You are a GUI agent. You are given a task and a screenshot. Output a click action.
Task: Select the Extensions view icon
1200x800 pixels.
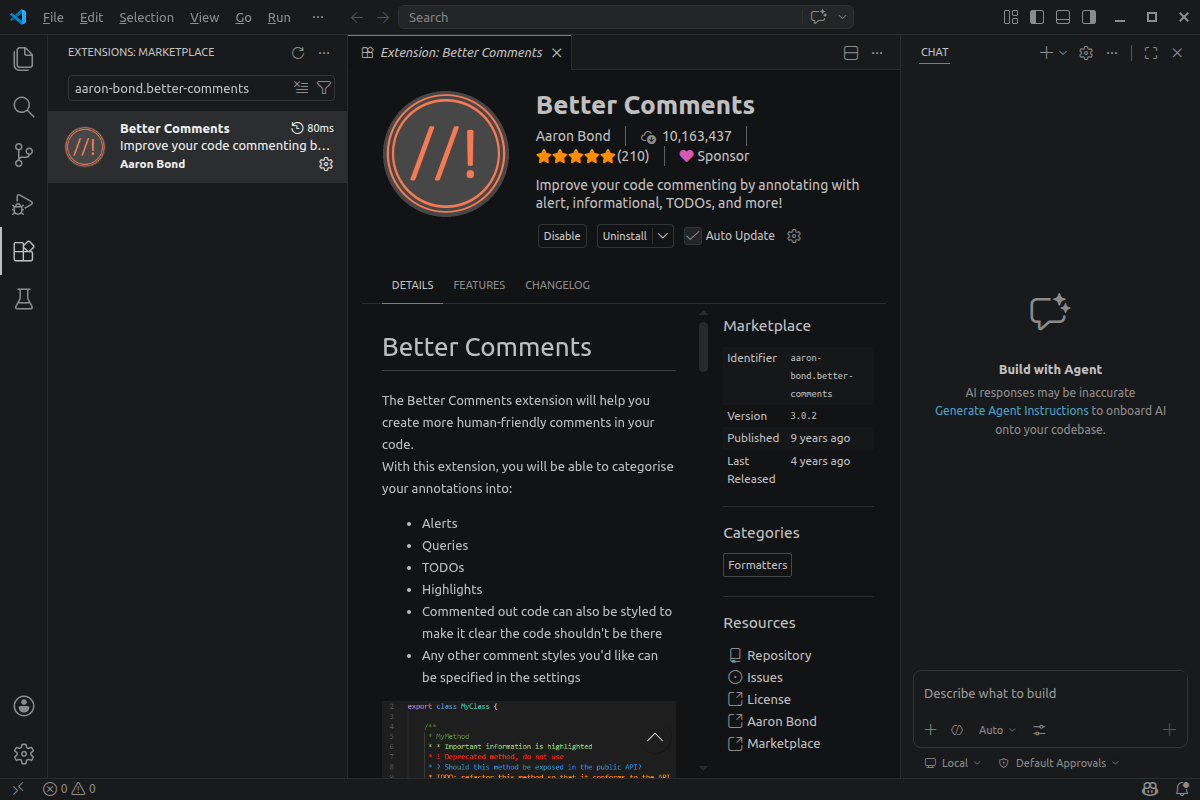(23, 251)
